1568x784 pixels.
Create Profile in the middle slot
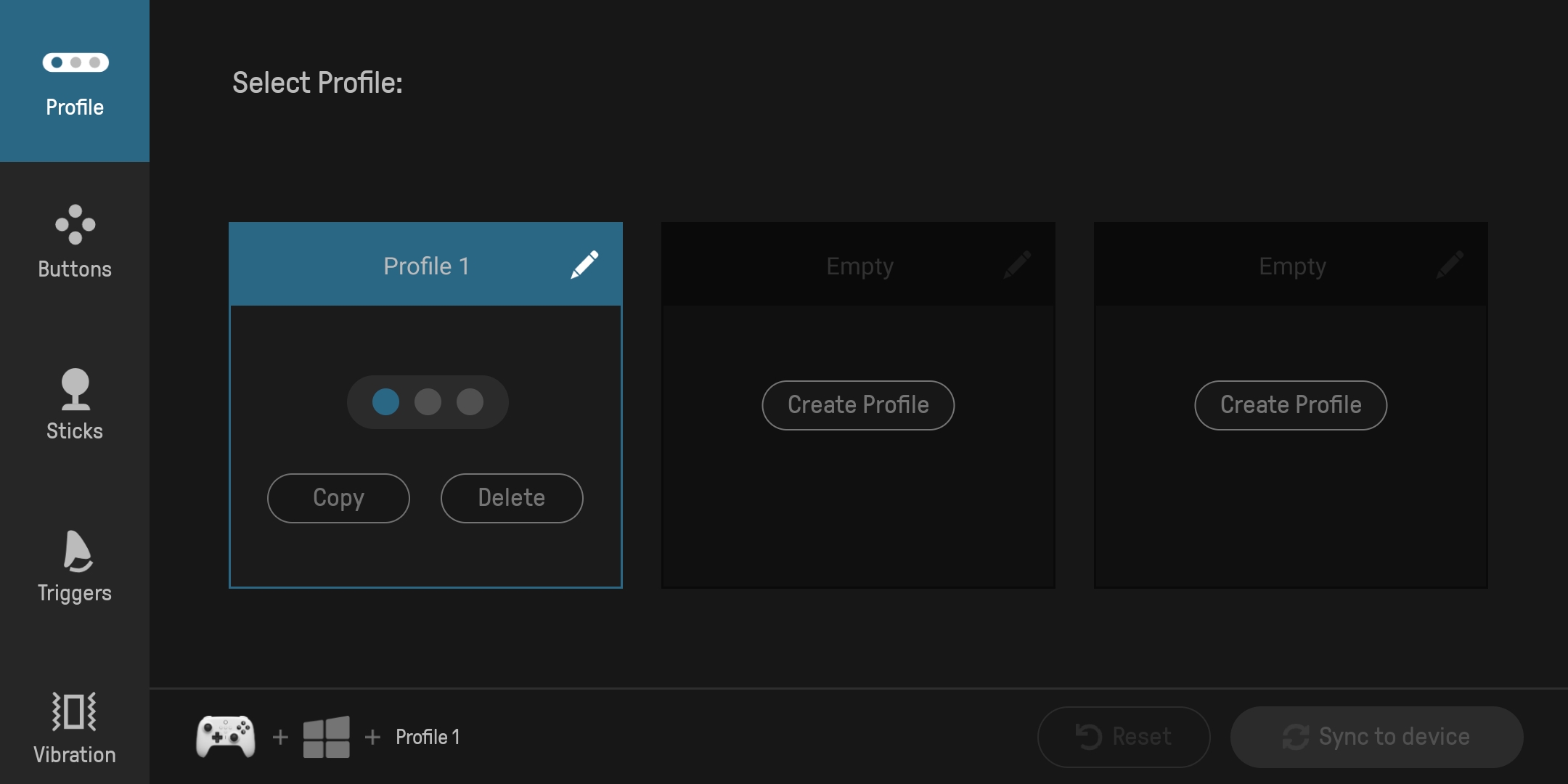pyautogui.click(x=858, y=405)
